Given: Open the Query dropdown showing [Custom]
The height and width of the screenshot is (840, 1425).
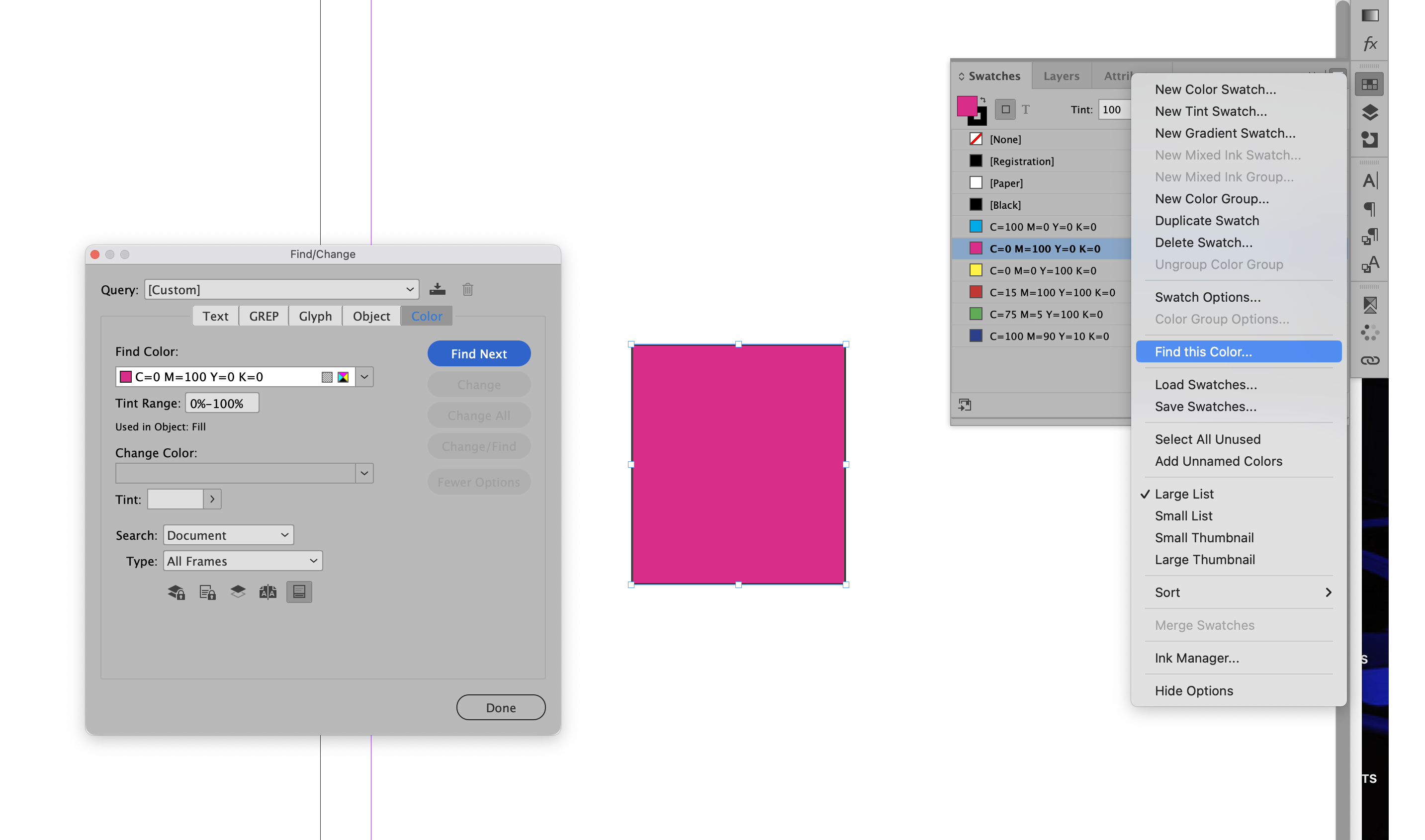Looking at the screenshot, I should pyautogui.click(x=280, y=289).
